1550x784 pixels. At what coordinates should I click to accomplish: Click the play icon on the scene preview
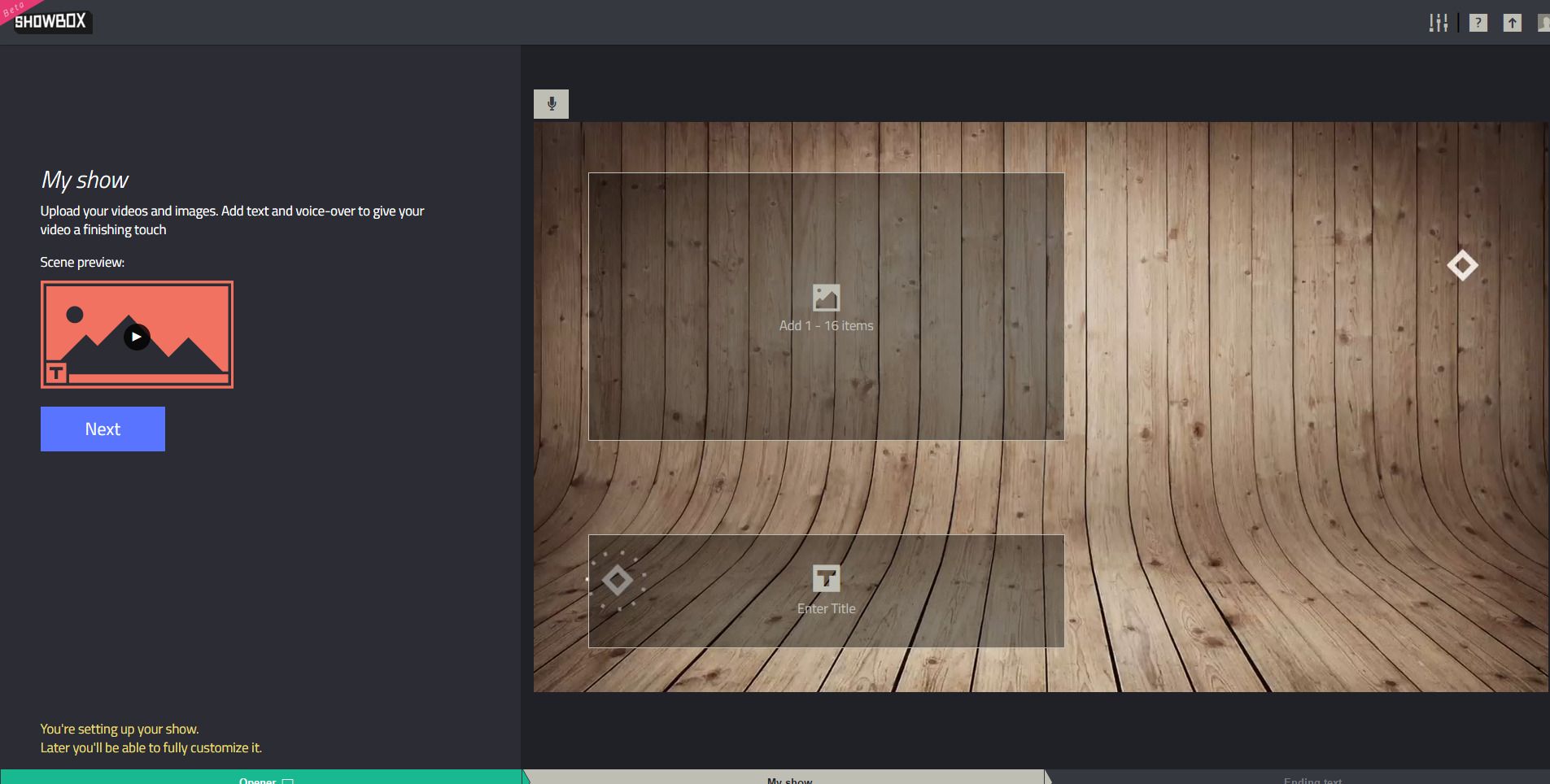coord(136,336)
